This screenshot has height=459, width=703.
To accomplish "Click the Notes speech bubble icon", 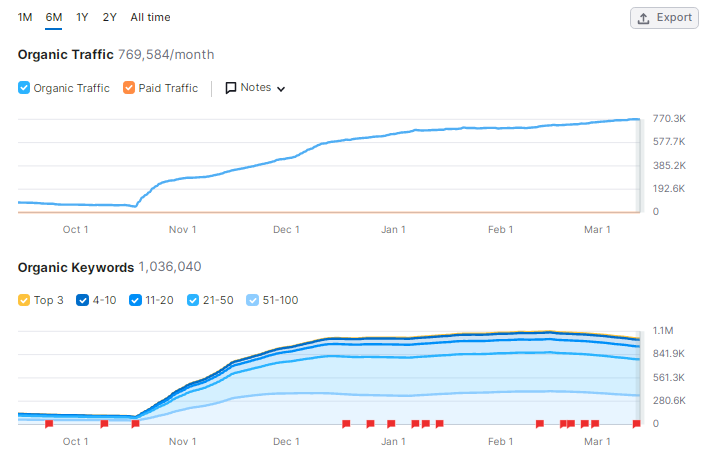I will pos(230,88).
